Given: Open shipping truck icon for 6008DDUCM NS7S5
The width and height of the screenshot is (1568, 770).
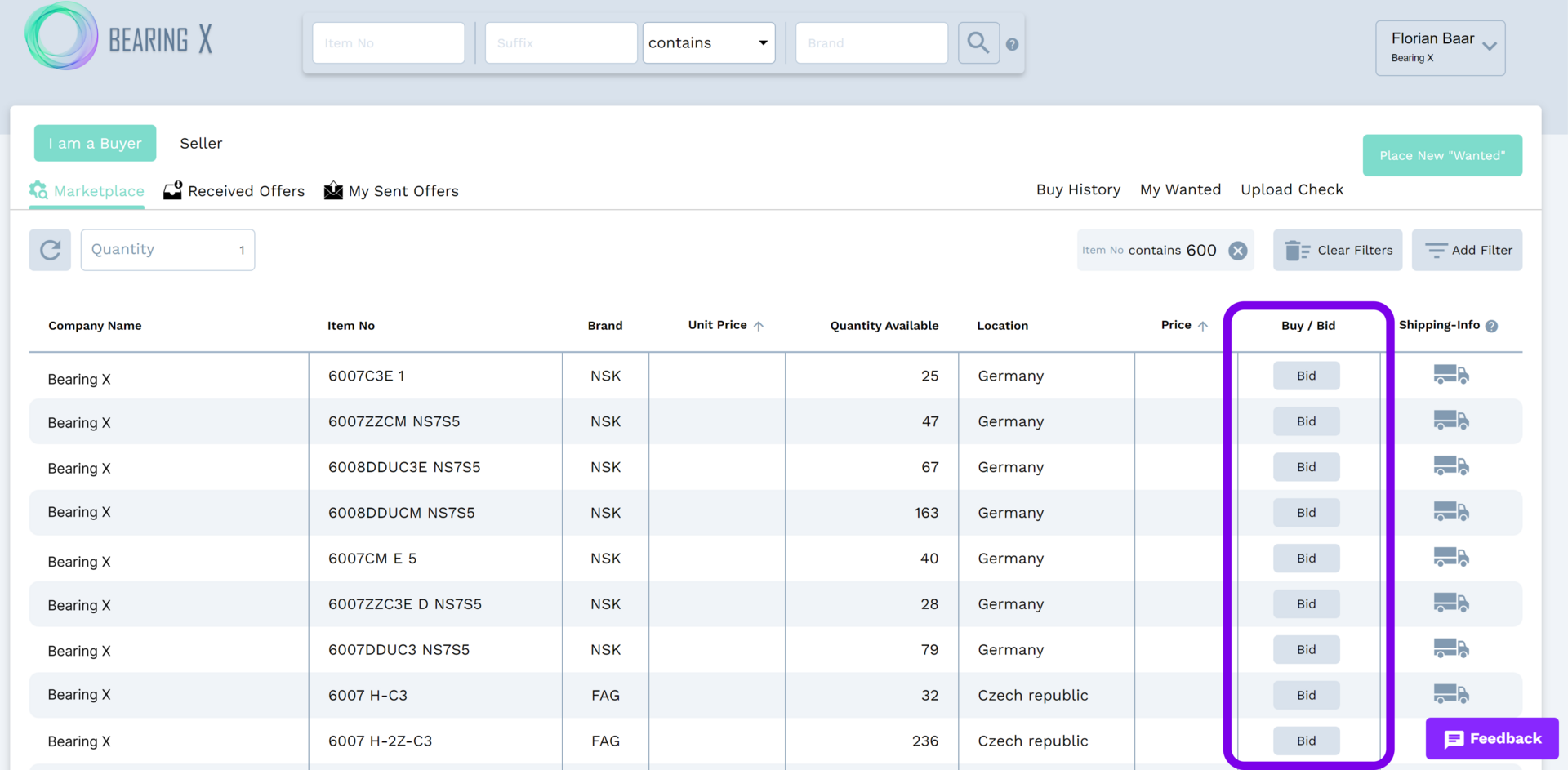Looking at the screenshot, I should (1450, 512).
